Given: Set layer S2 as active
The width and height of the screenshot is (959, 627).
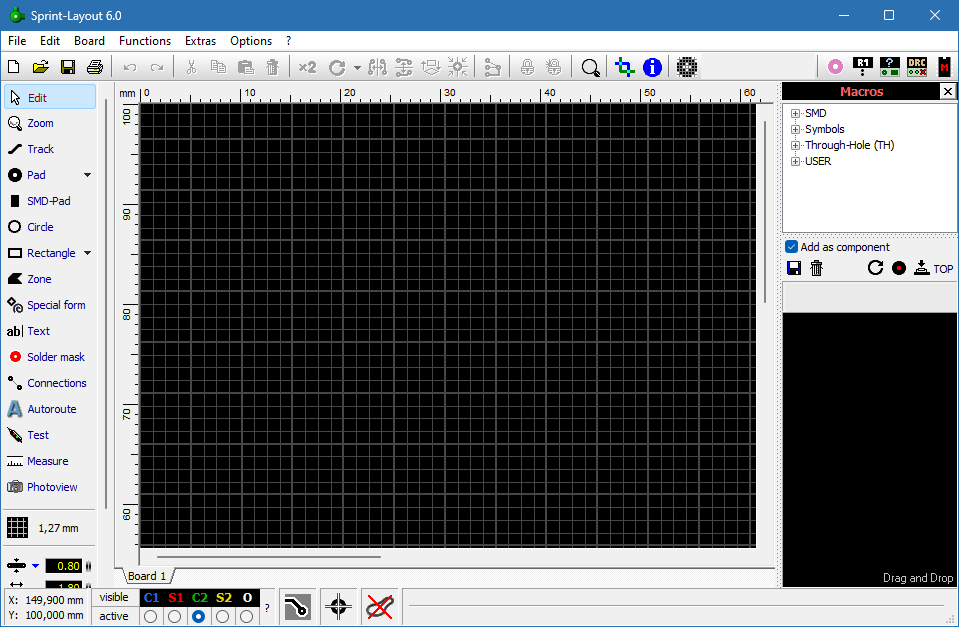Looking at the screenshot, I should pos(223,616).
